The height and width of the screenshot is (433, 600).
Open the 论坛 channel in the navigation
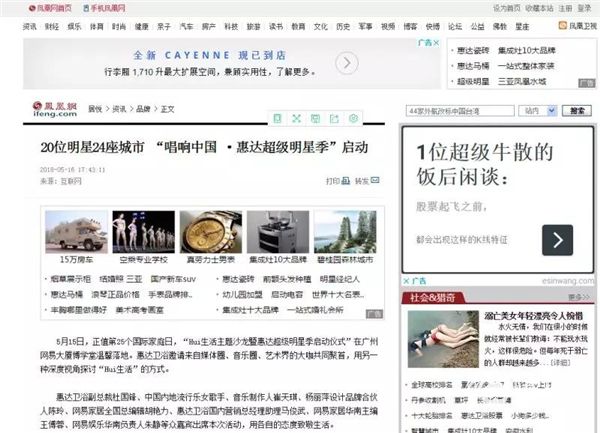pos(455,26)
